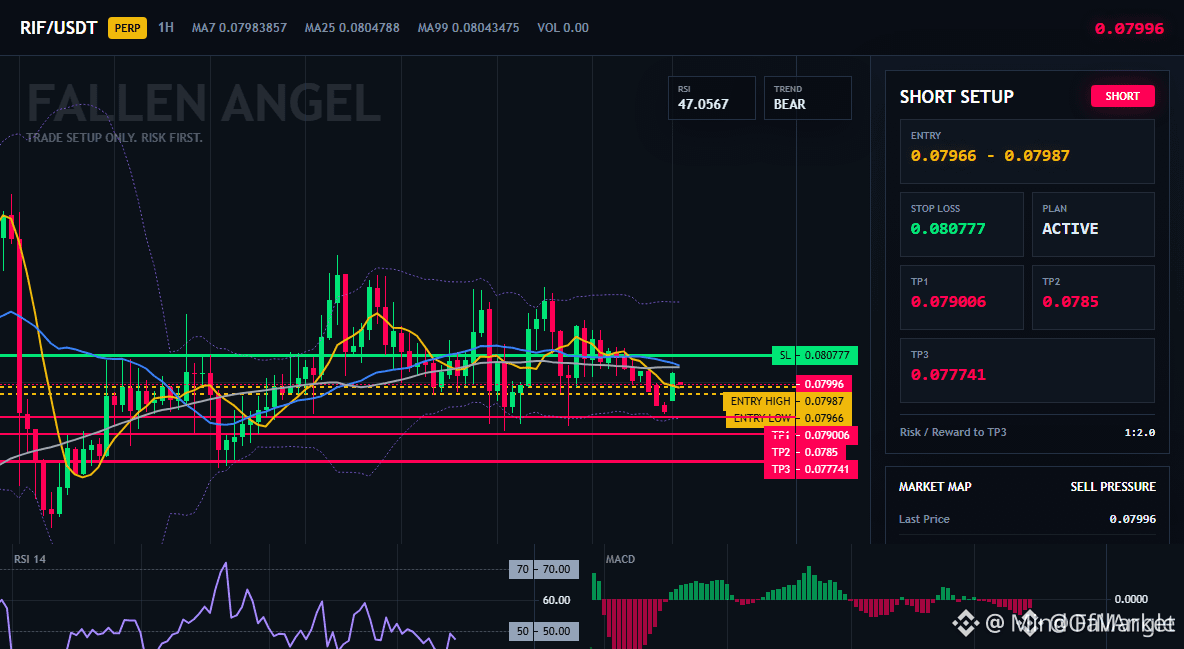Click the red SHORT badge button
The height and width of the screenshot is (649, 1184).
(x=1122, y=96)
